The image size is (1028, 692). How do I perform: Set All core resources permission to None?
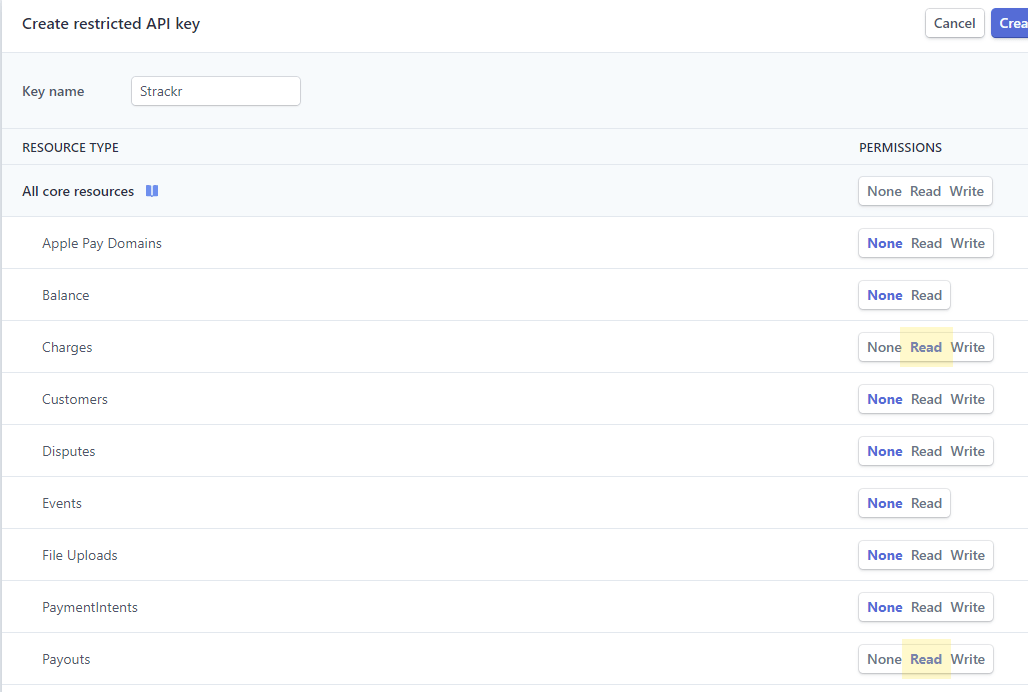884,191
